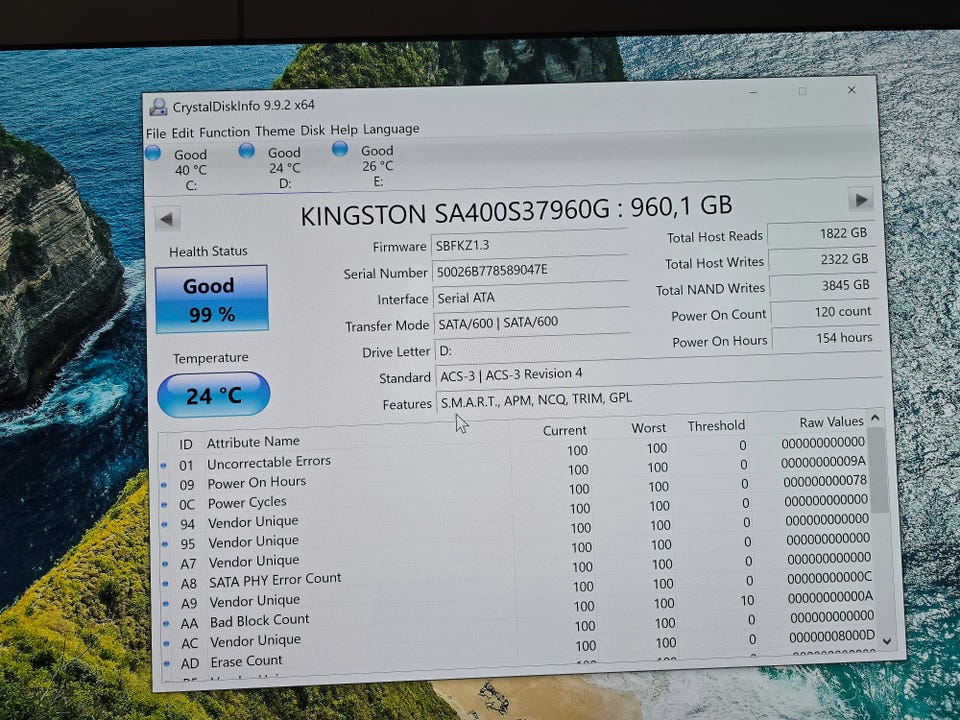
Task: Select the Power On Hours attribute row
Action: 516,476
